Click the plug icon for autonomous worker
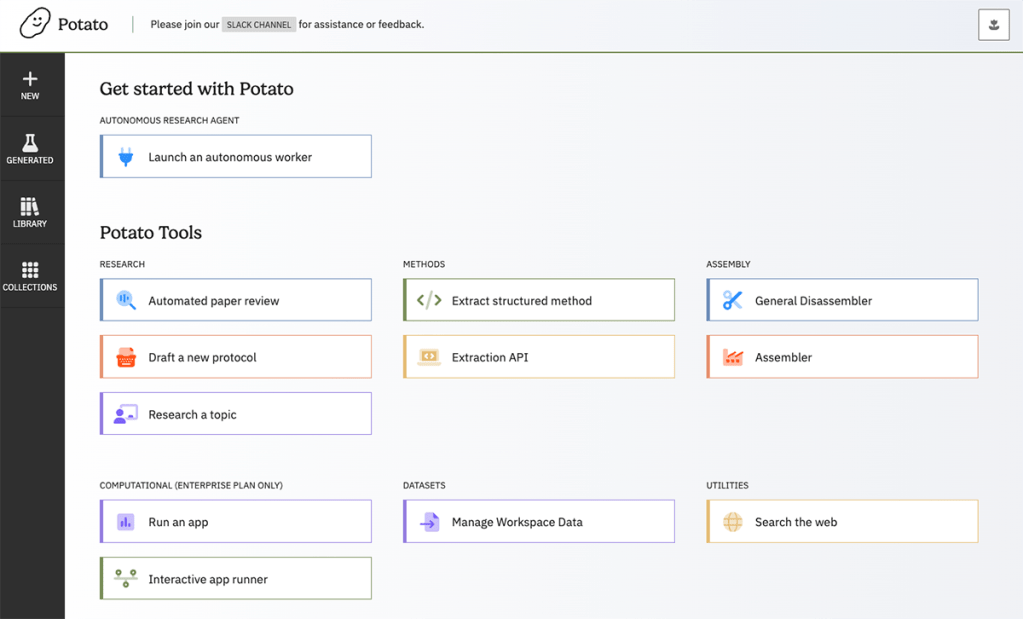 pyautogui.click(x=126, y=157)
